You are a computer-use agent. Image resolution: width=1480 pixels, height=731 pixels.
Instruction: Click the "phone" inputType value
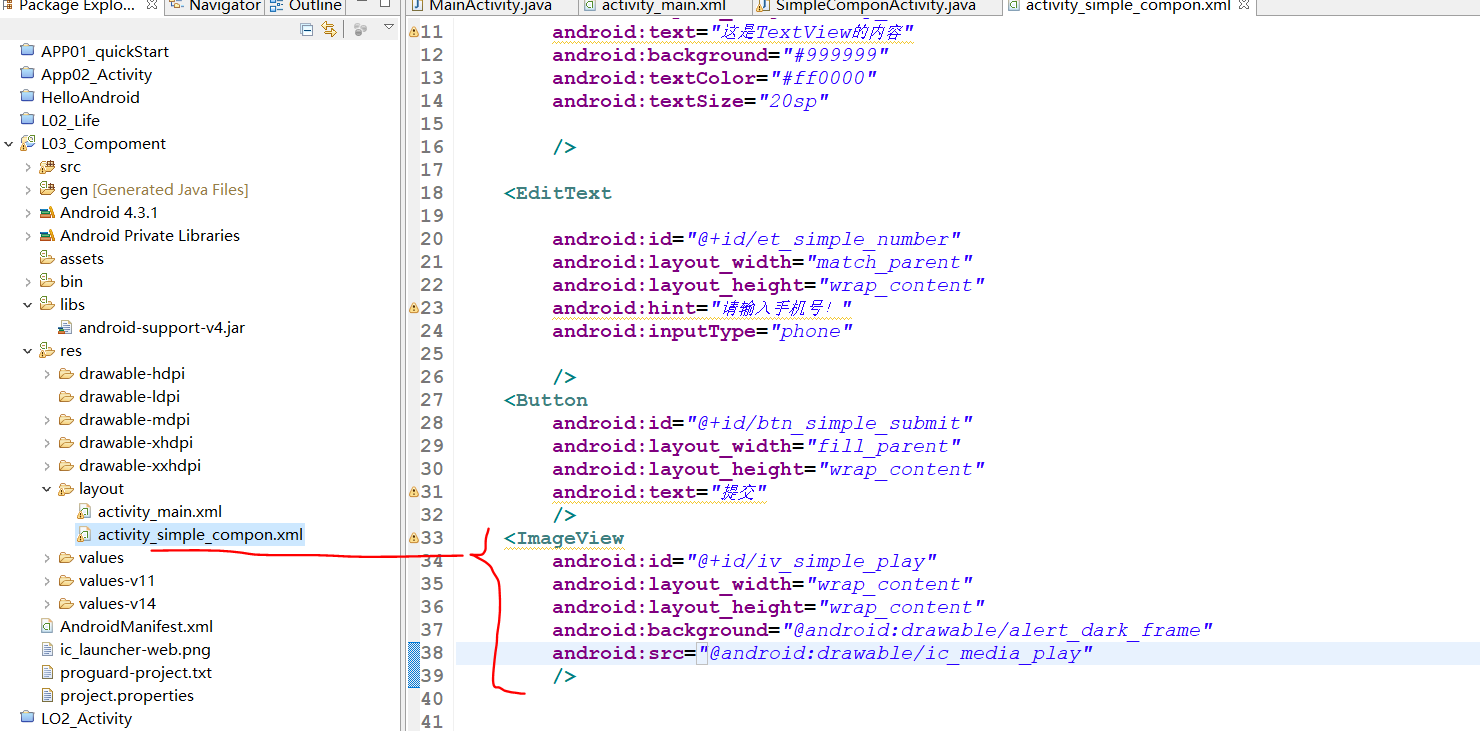click(812, 331)
